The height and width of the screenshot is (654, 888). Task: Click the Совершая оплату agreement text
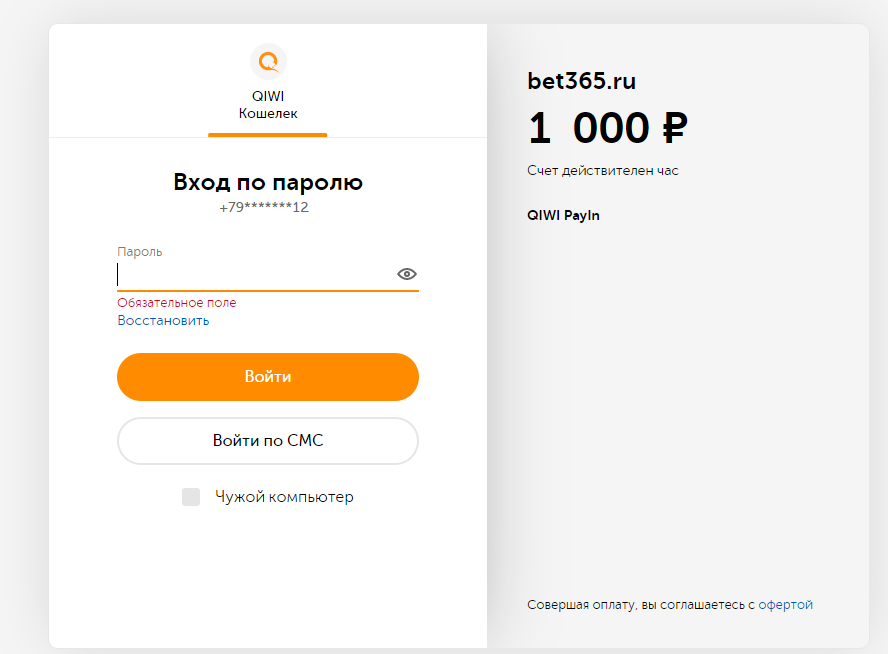pos(641,605)
